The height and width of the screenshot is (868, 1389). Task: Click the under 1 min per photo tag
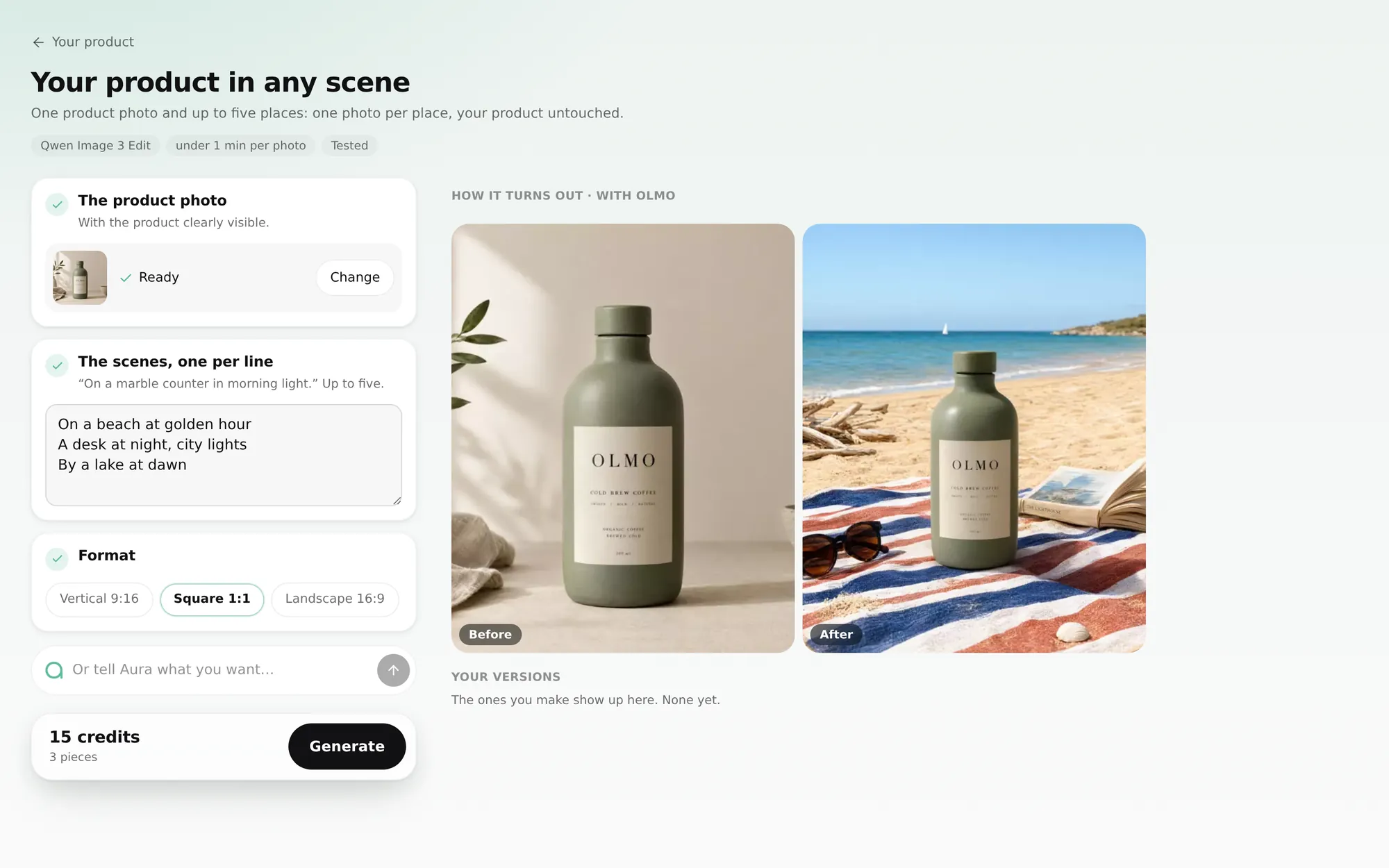[x=240, y=146]
